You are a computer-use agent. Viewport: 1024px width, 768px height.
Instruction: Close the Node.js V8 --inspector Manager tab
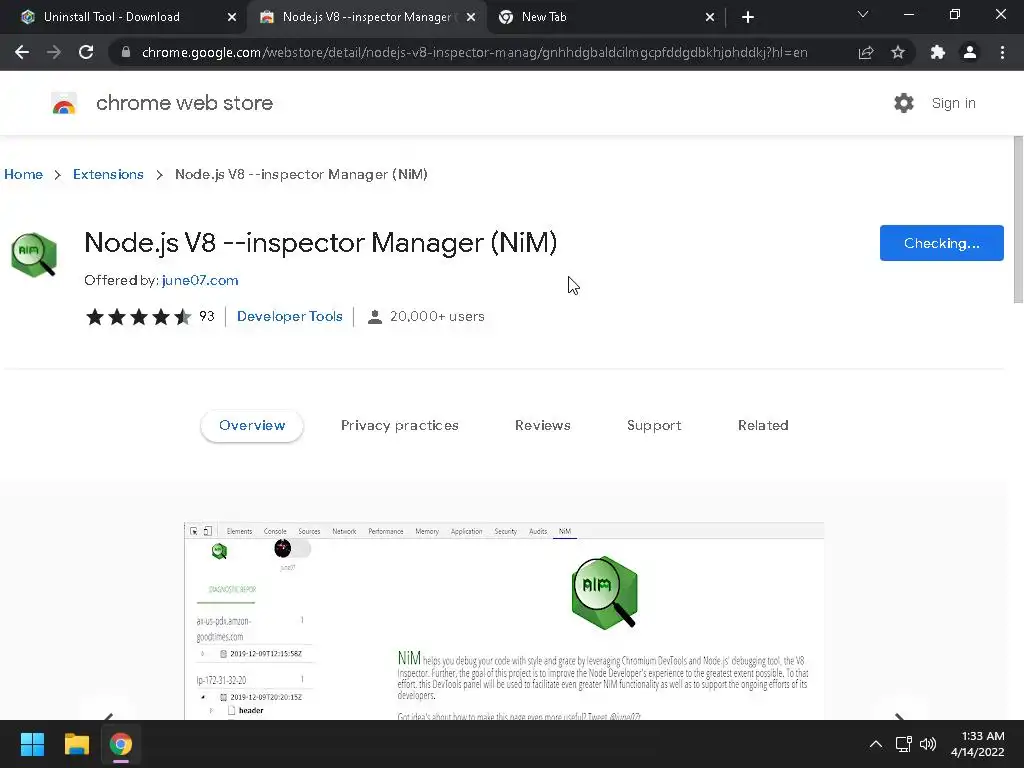pos(471,17)
